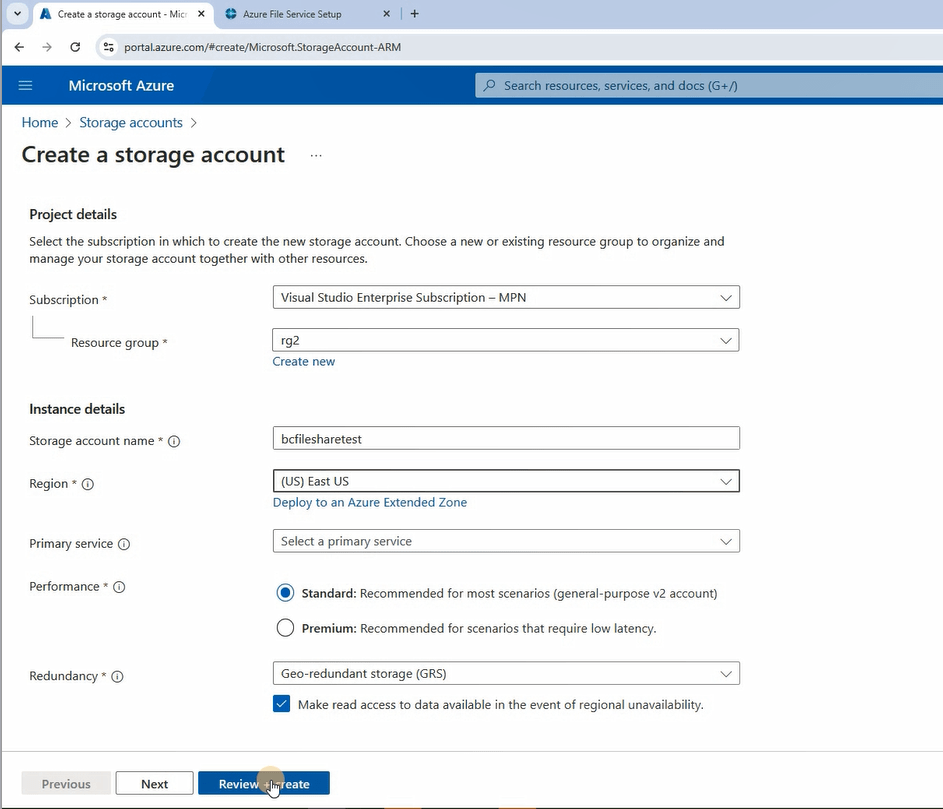Expand the Subscription dropdown

[x=506, y=297]
